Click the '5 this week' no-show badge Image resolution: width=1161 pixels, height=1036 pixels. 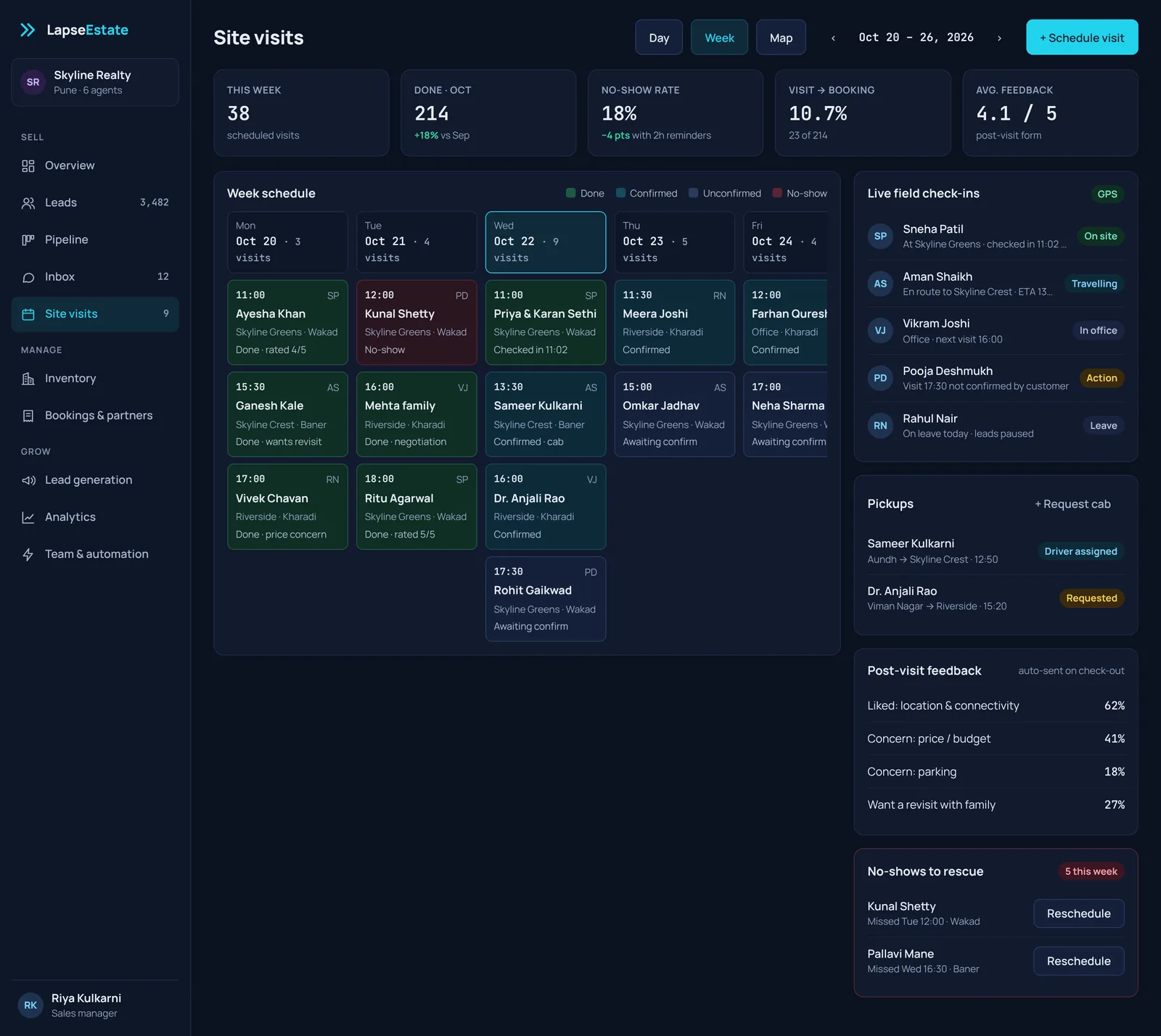tap(1091, 871)
